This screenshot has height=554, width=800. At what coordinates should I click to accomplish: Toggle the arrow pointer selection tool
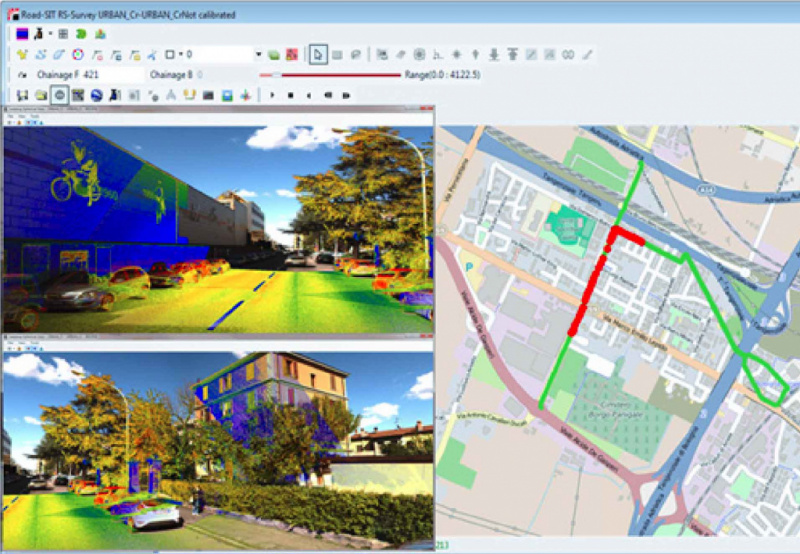(x=317, y=54)
